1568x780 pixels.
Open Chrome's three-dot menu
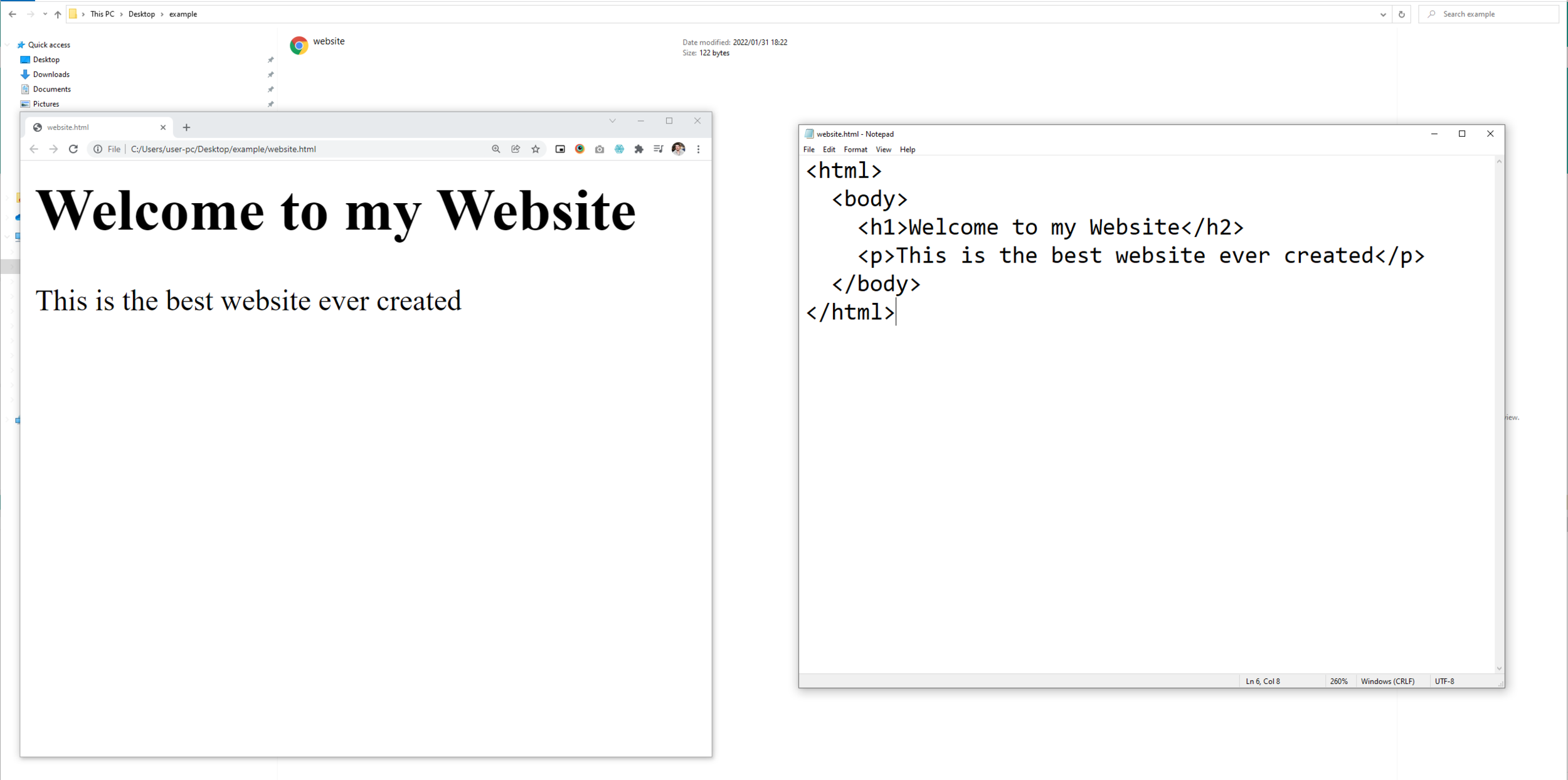click(698, 149)
